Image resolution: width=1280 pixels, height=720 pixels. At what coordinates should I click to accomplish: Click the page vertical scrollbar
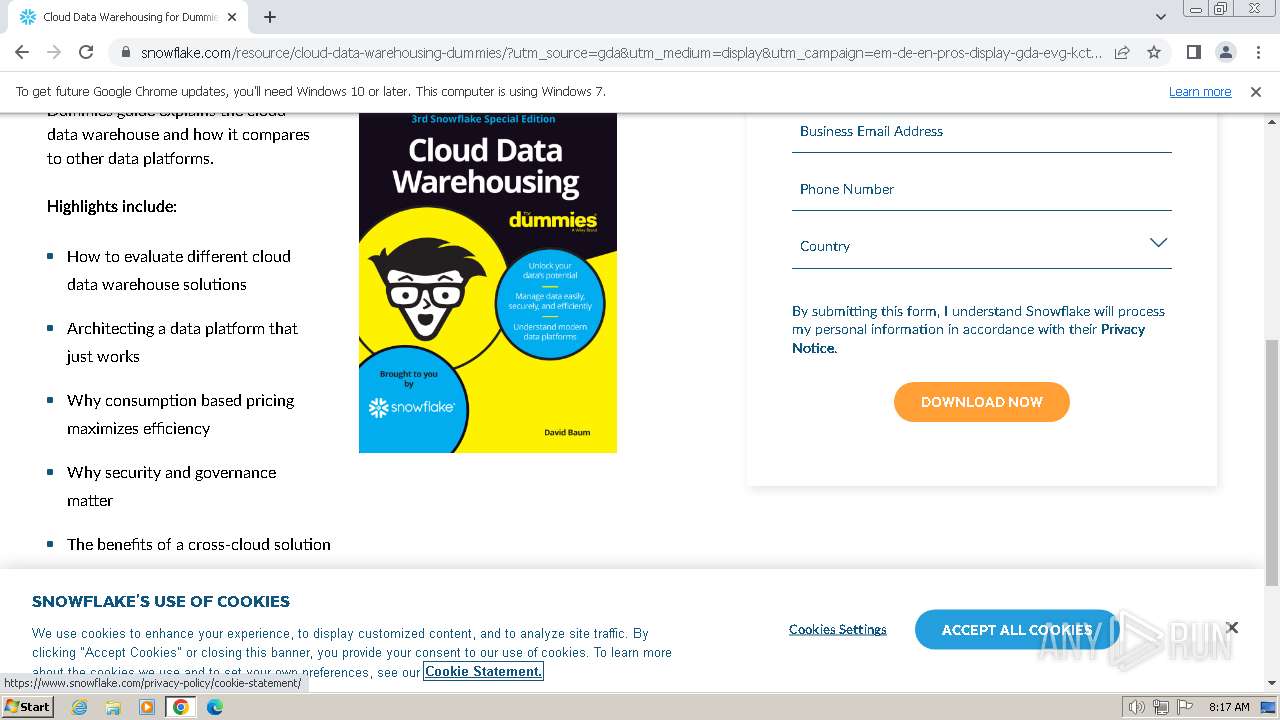click(x=1271, y=460)
